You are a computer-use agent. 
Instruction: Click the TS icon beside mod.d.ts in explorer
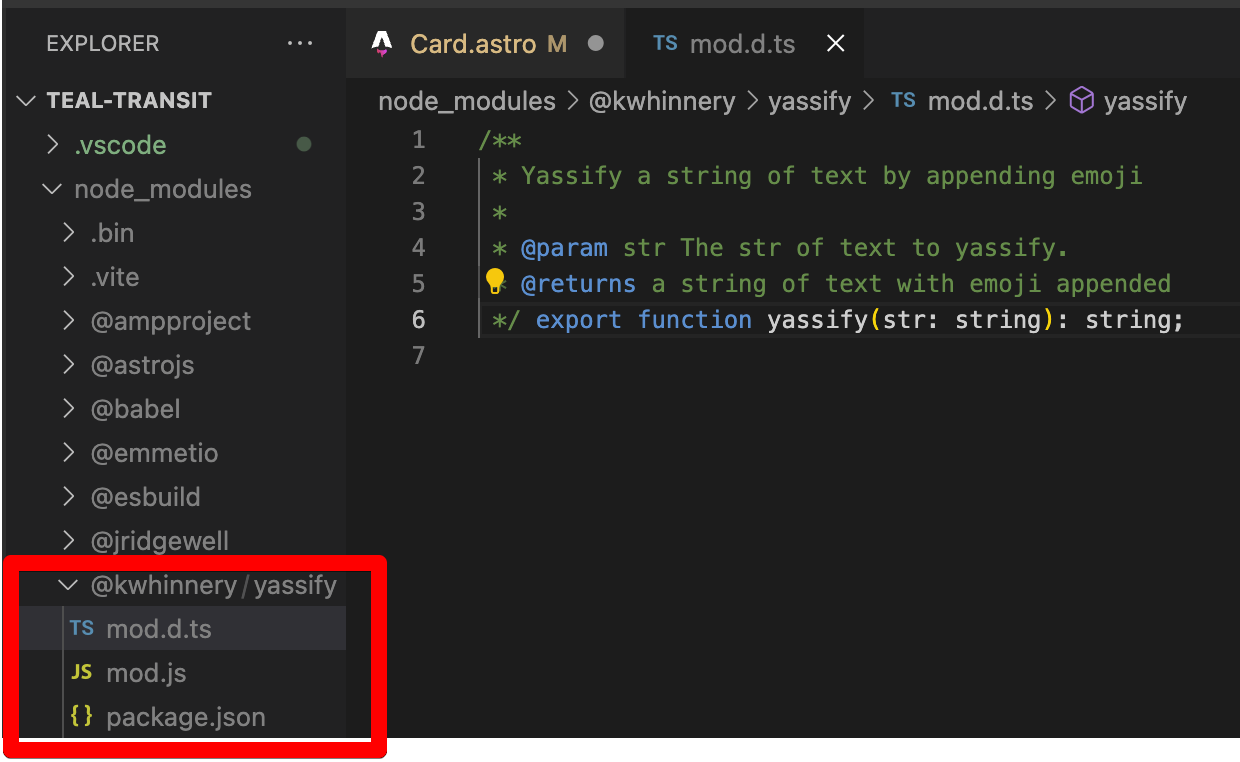tap(82, 629)
